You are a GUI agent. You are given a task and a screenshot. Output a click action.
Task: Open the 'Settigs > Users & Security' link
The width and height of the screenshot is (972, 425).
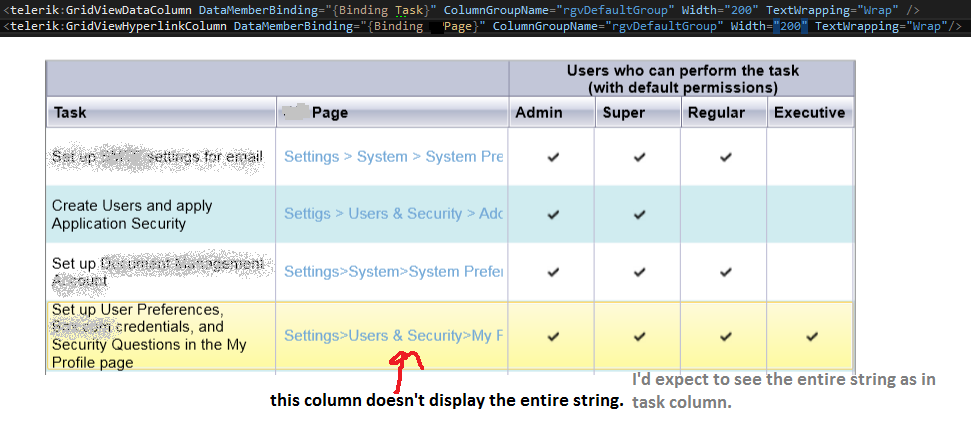pyautogui.click(x=394, y=214)
